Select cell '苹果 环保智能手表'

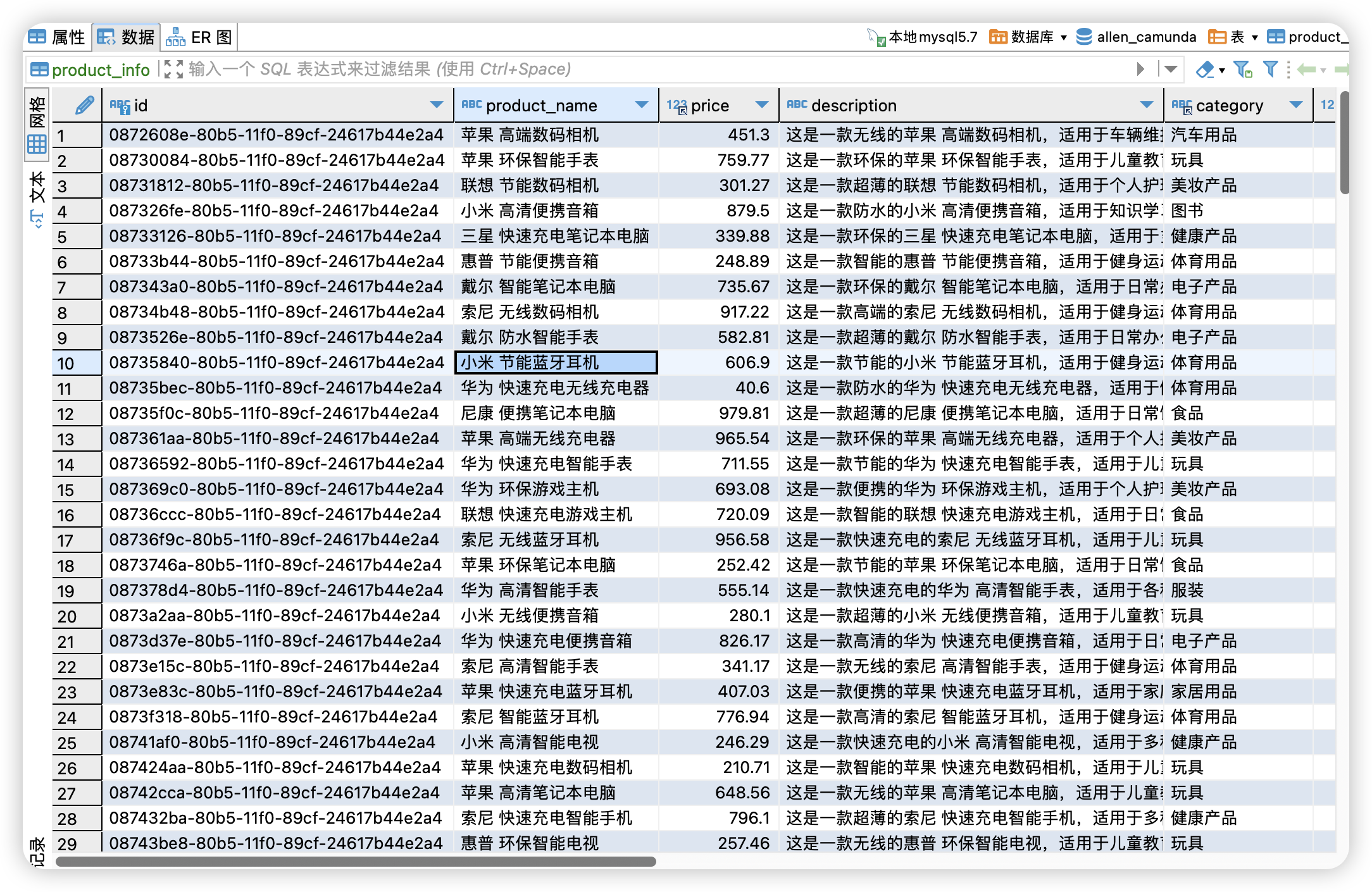556,160
